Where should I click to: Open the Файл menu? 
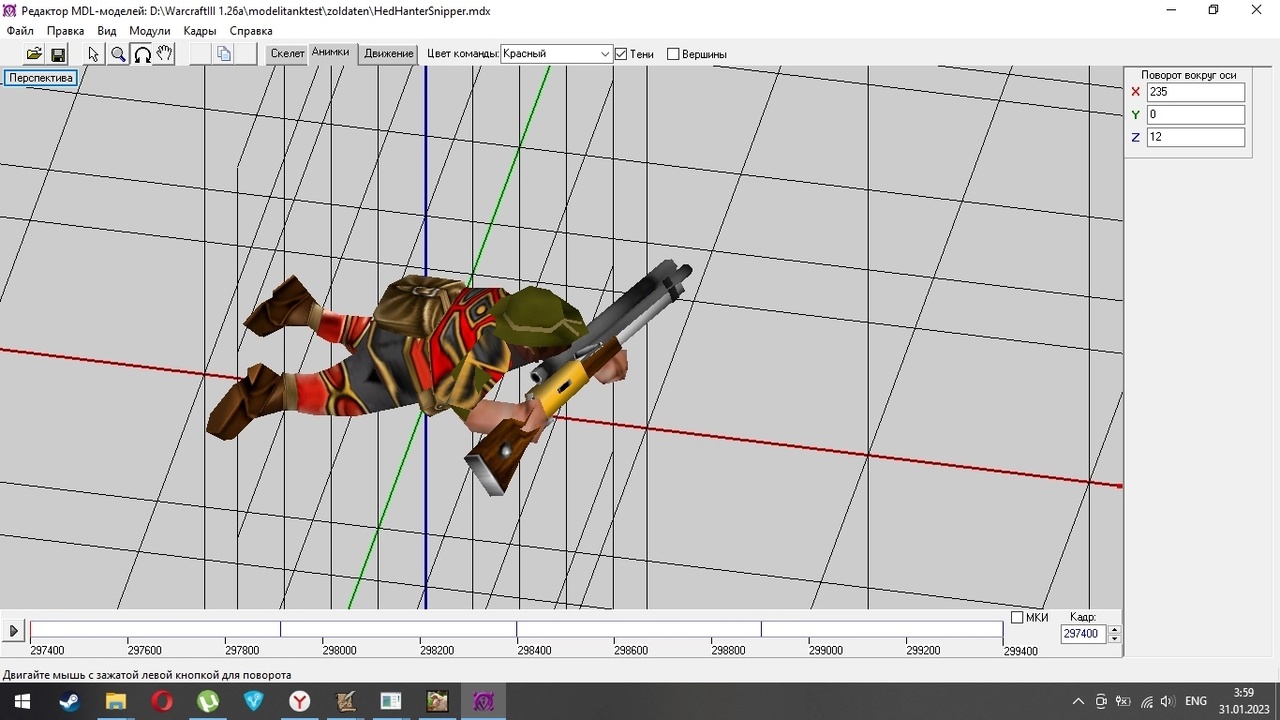point(20,31)
